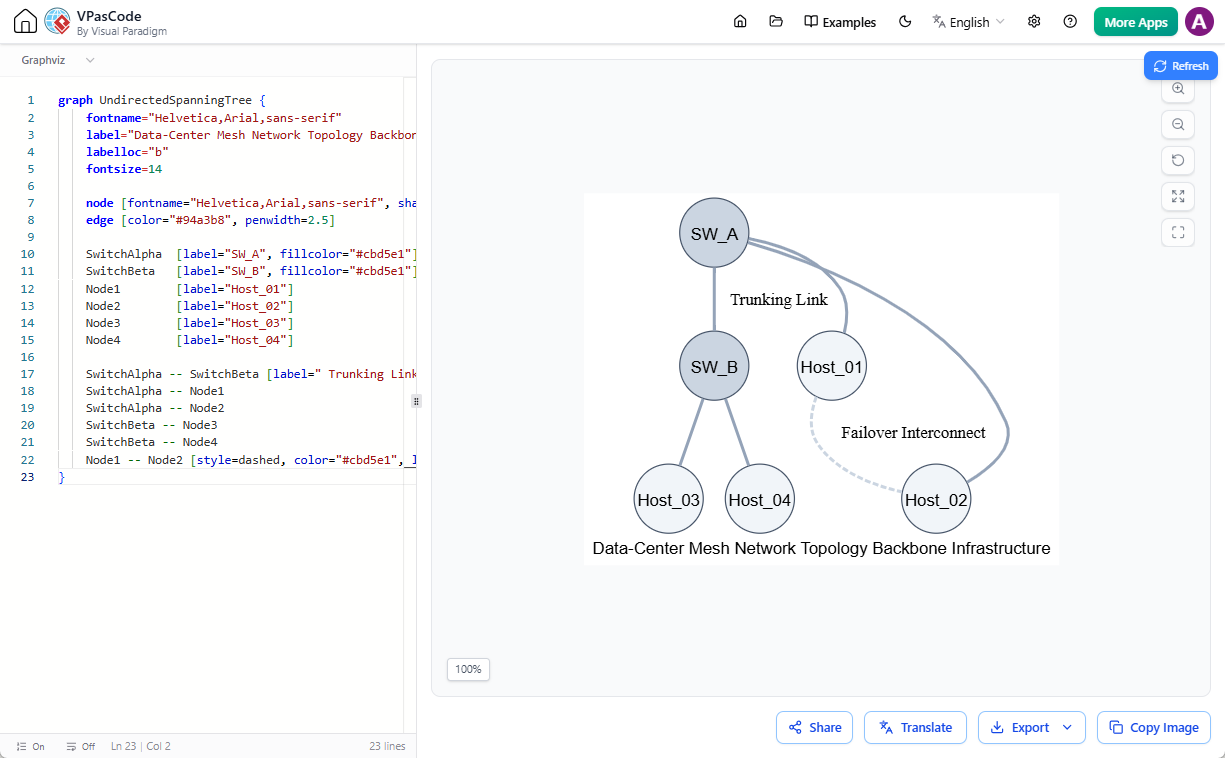Open the Graphviz diagram type dropdown
The image size is (1225, 758).
(x=58, y=60)
